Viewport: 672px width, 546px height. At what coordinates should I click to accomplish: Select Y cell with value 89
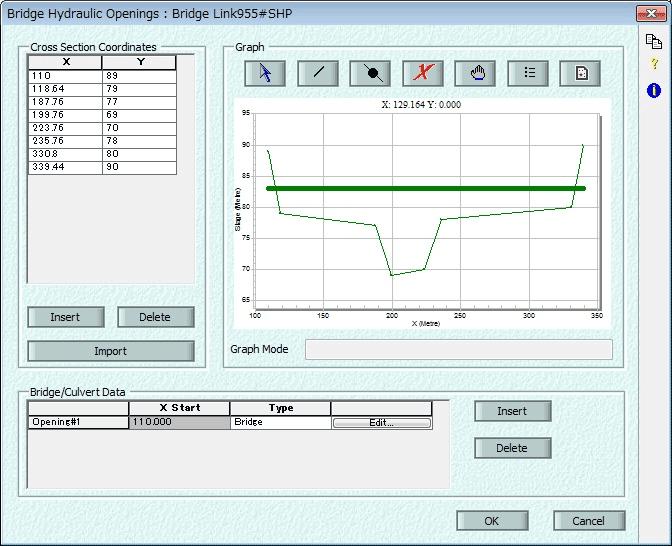coord(139,76)
